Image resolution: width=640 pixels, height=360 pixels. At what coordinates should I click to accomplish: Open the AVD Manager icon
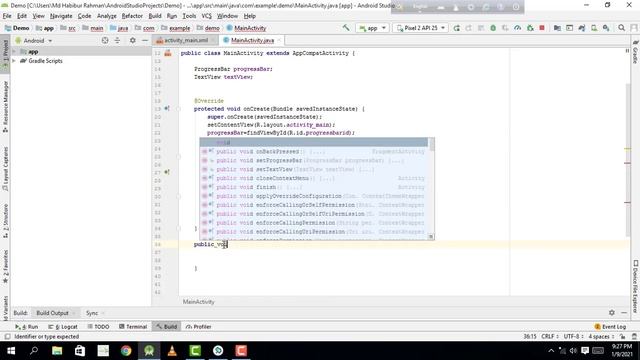[x=594, y=28]
